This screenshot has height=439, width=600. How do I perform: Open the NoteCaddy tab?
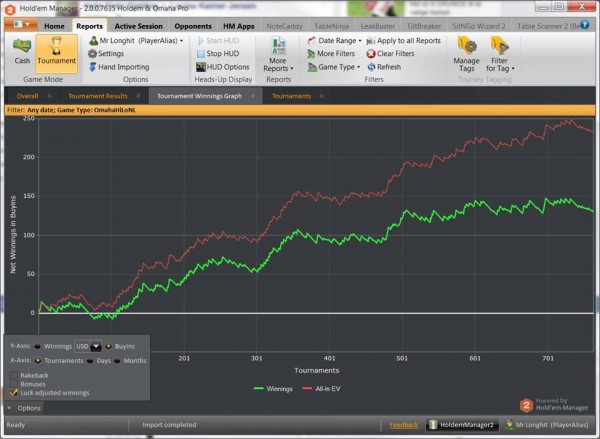click(x=284, y=26)
